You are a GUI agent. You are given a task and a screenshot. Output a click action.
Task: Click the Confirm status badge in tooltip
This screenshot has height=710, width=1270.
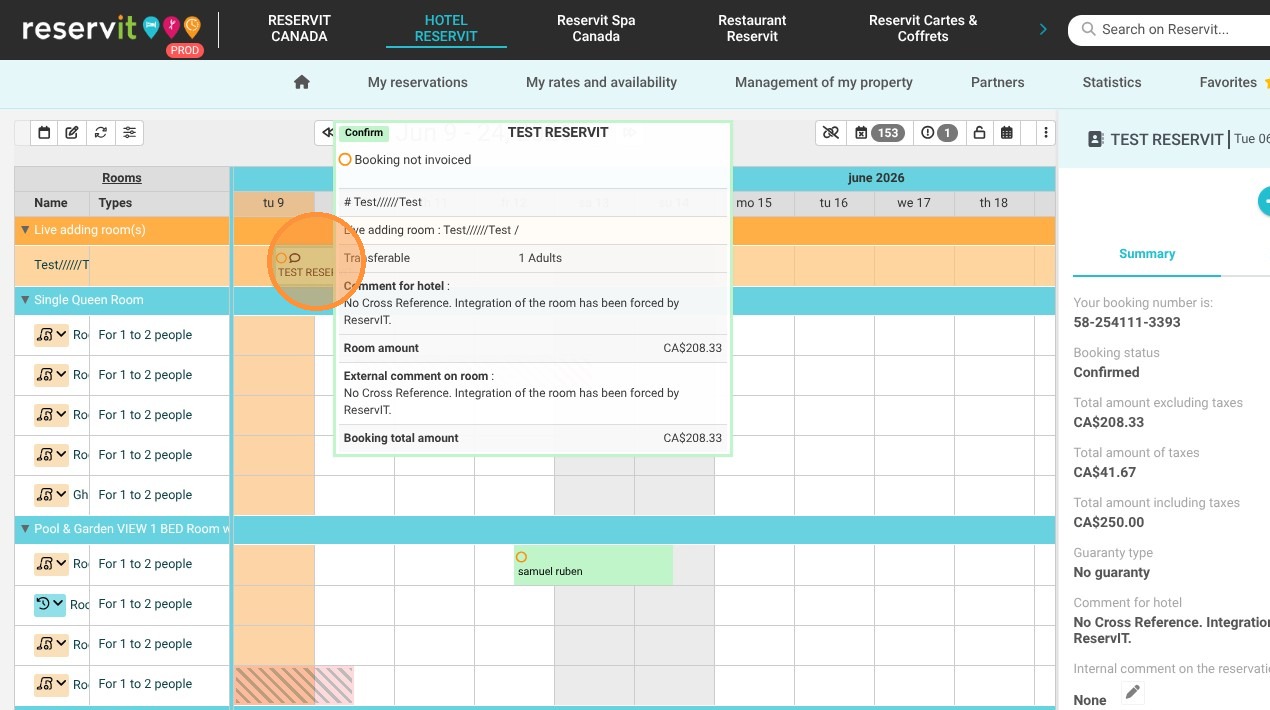(364, 133)
